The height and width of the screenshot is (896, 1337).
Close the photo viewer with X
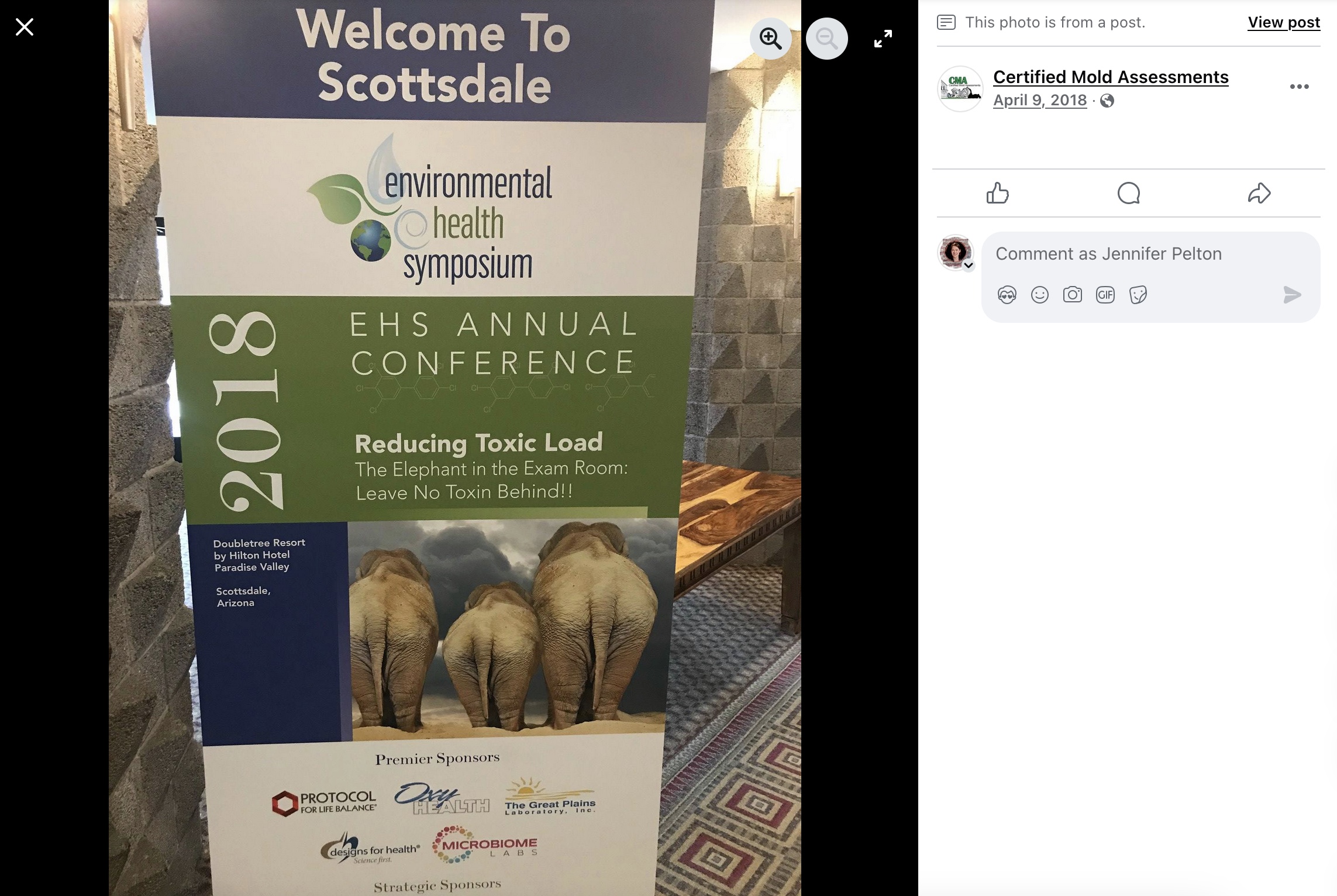pos(25,27)
